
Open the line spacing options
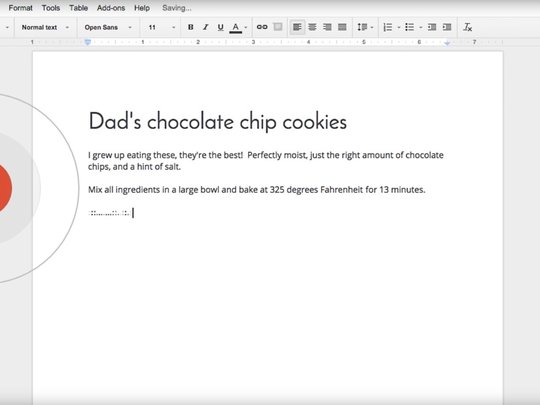[362, 27]
